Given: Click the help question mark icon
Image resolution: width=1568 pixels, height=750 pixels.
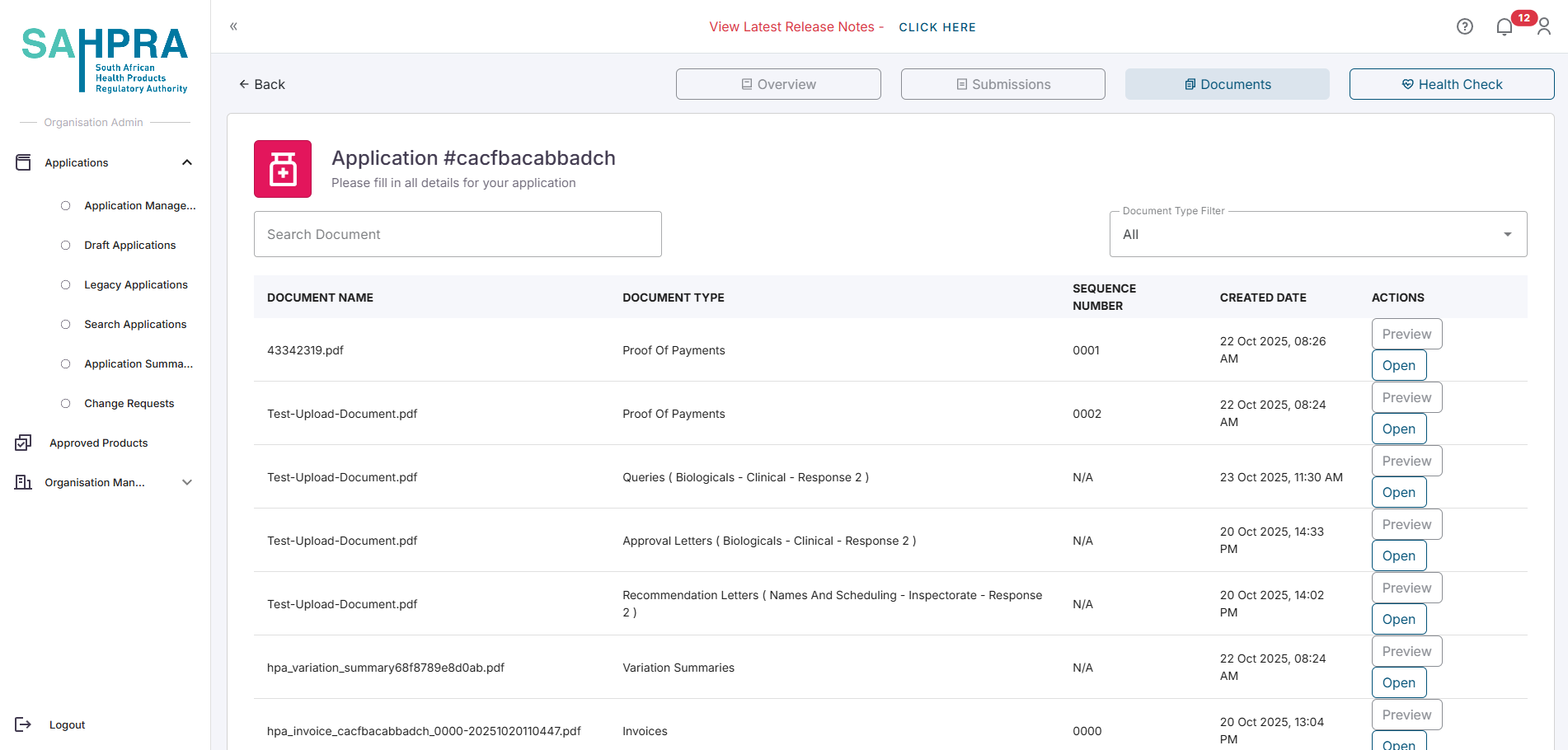Looking at the screenshot, I should (x=1464, y=26).
